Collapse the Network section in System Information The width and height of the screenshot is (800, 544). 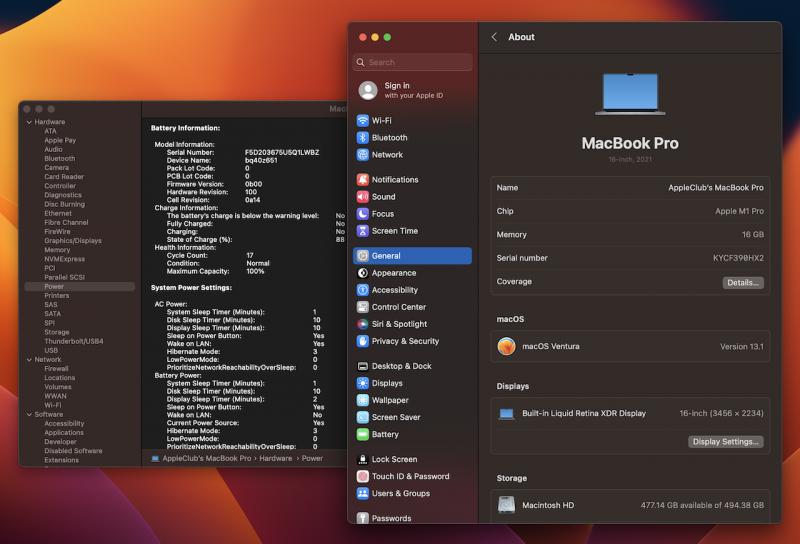click(29, 360)
